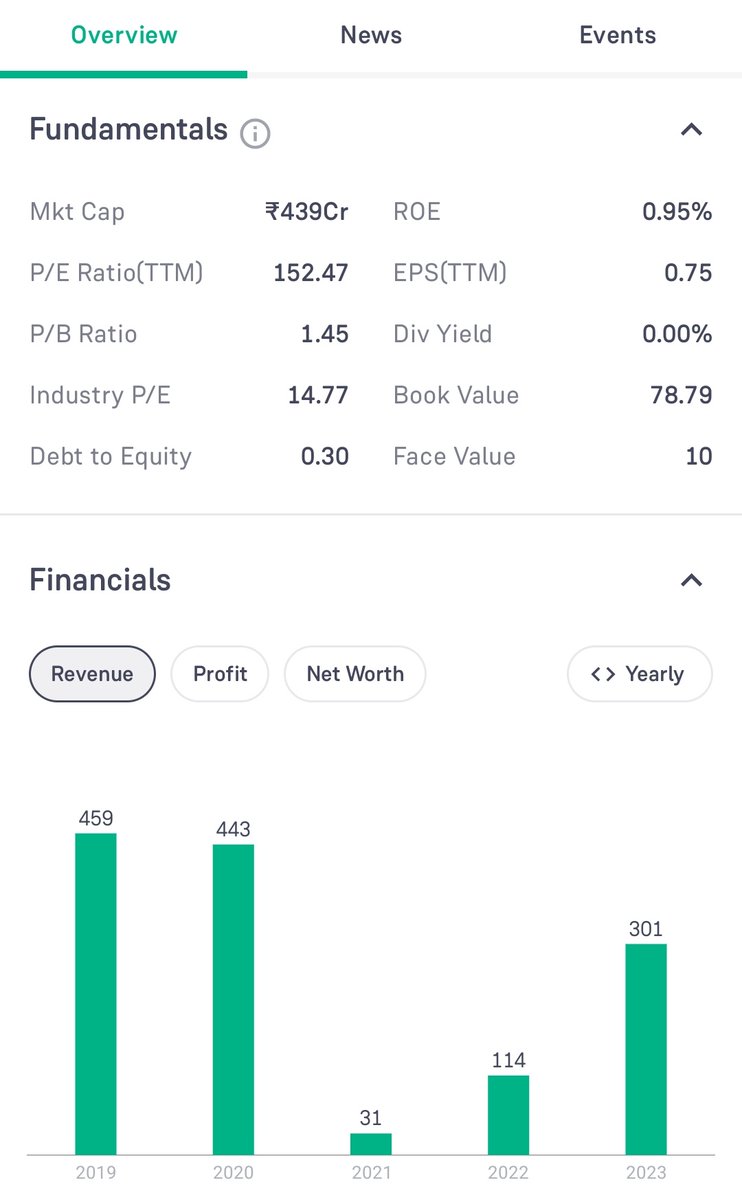Image resolution: width=742 pixels, height=1200 pixels.
Task: Select the Net Worth chip
Action: pyautogui.click(x=355, y=674)
